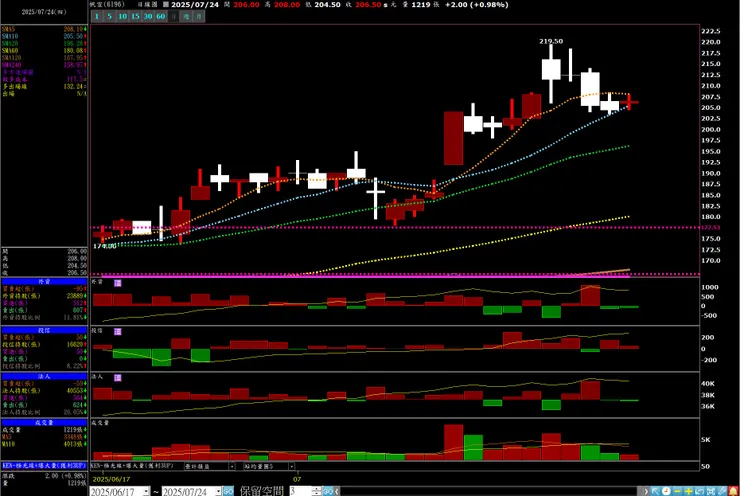Select the 1-minute timeframe button
740x496 pixels.
[97, 16]
